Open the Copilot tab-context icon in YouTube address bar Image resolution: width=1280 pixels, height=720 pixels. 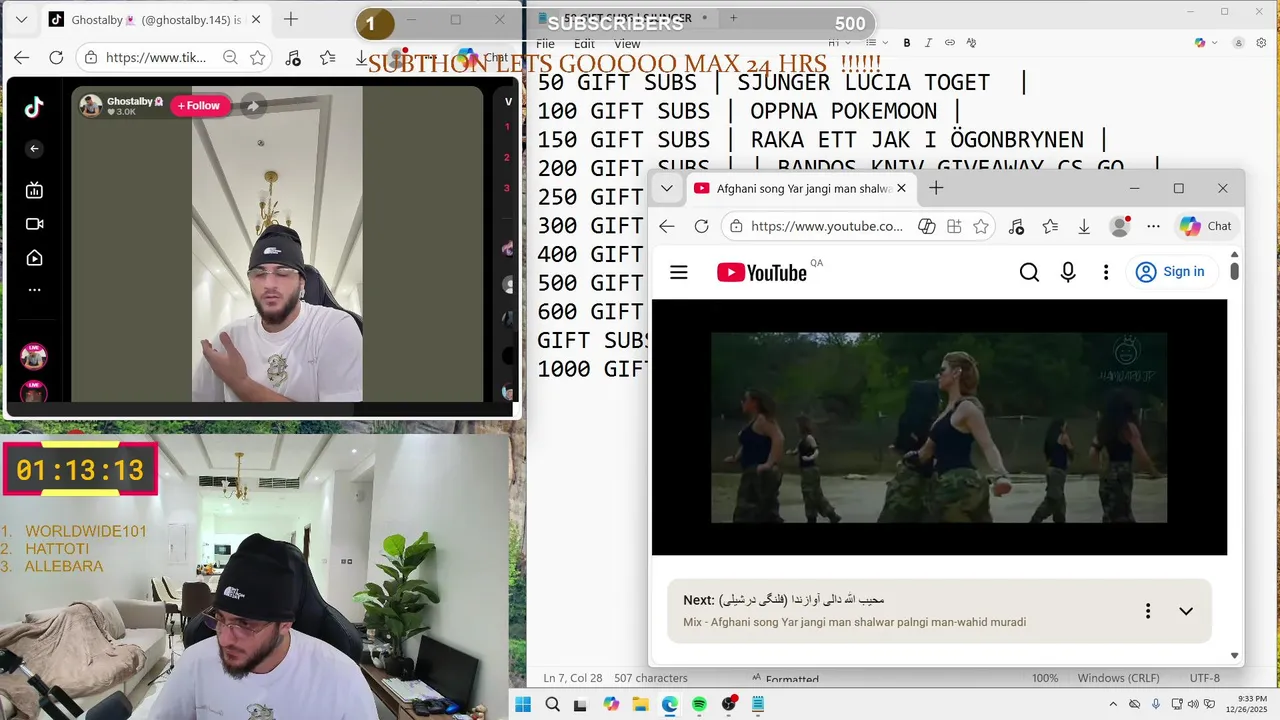927,227
